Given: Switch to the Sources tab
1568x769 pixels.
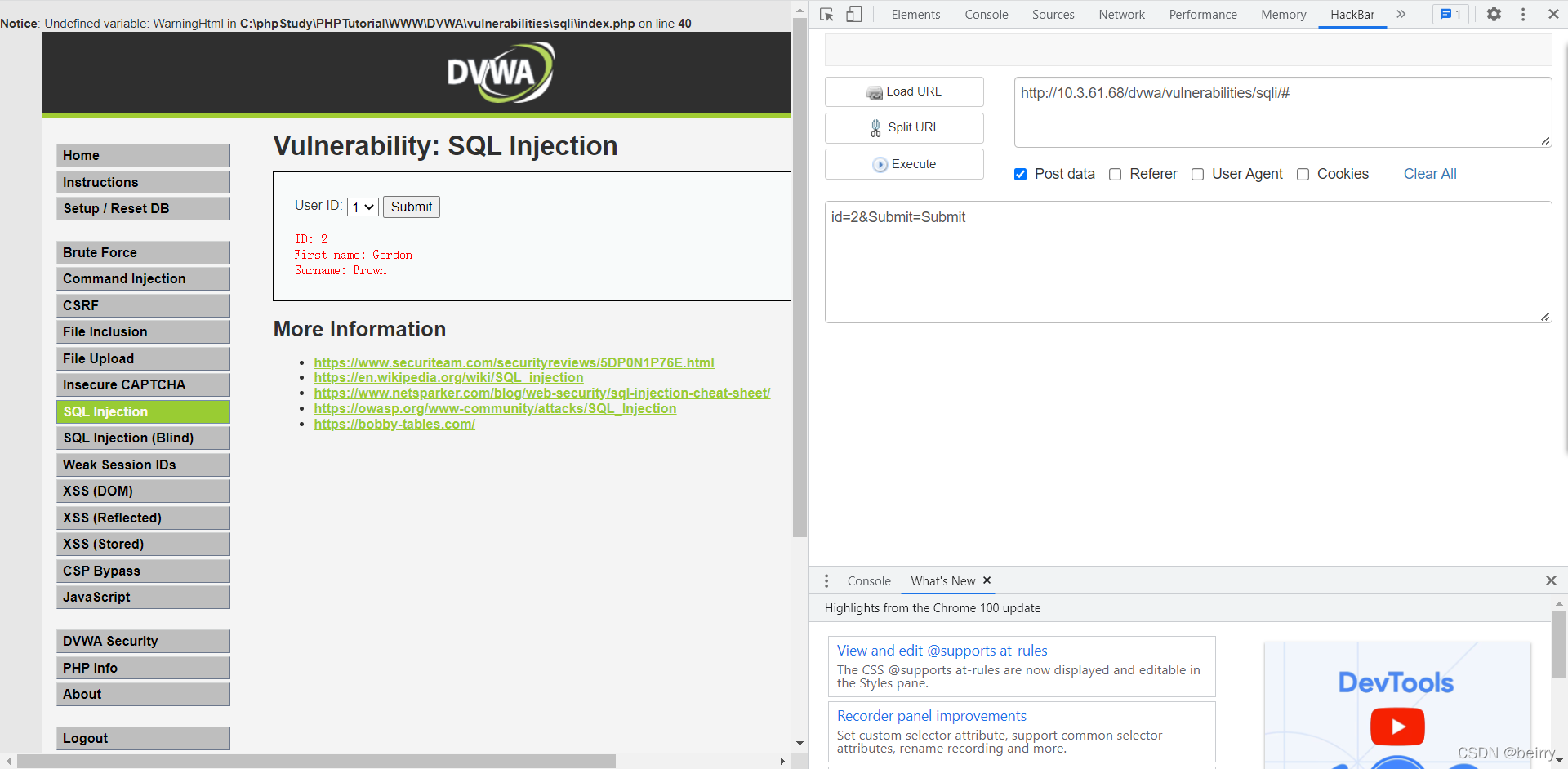Looking at the screenshot, I should [x=1053, y=14].
